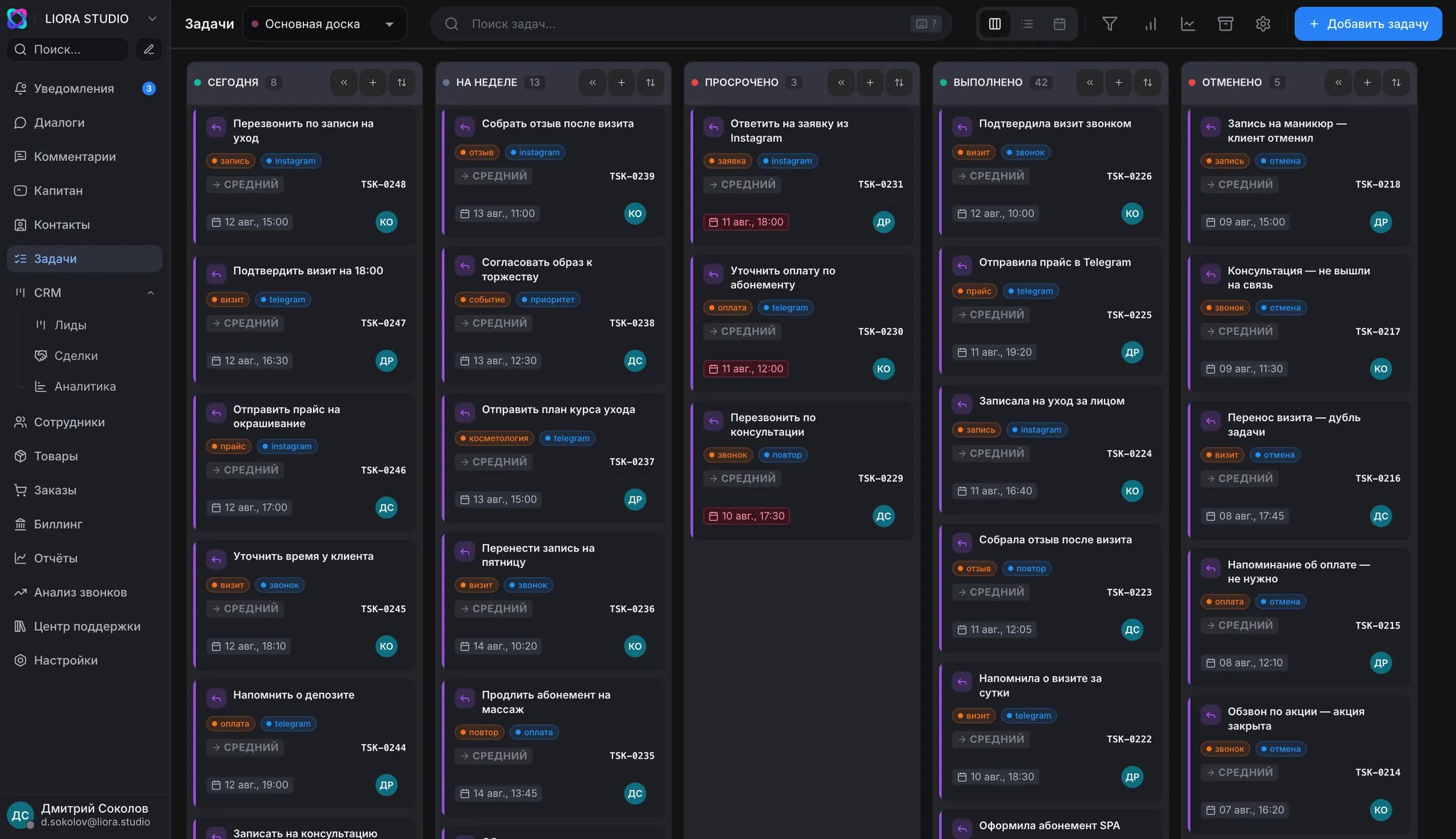
Task: Click reply icon on Собрать отзыв после визита
Action: coord(465,127)
